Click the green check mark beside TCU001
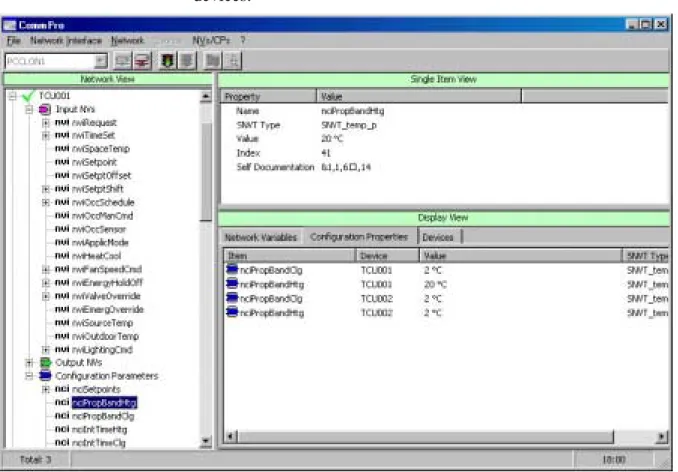The image size is (678, 472). pyautogui.click(x=28, y=96)
